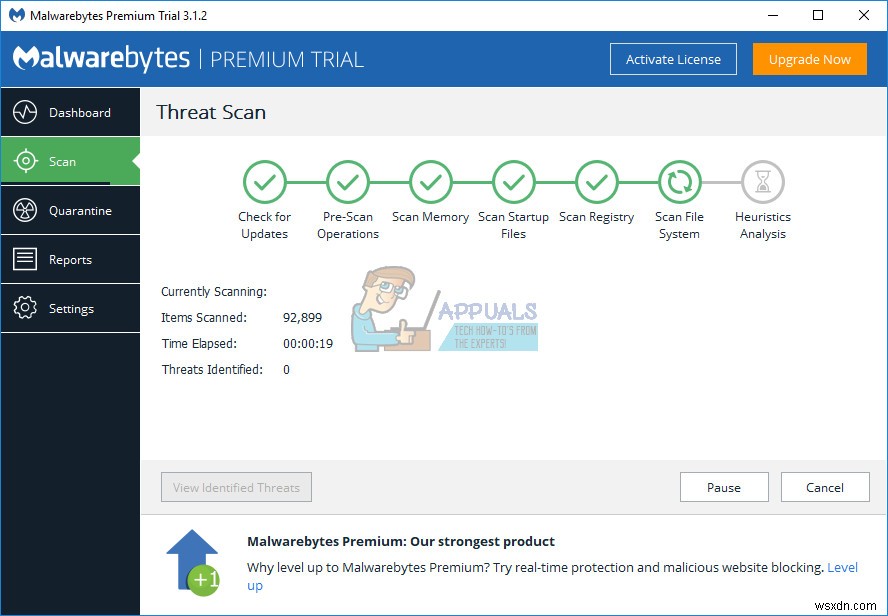Click the Reports list icon

click(x=25, y=259)
